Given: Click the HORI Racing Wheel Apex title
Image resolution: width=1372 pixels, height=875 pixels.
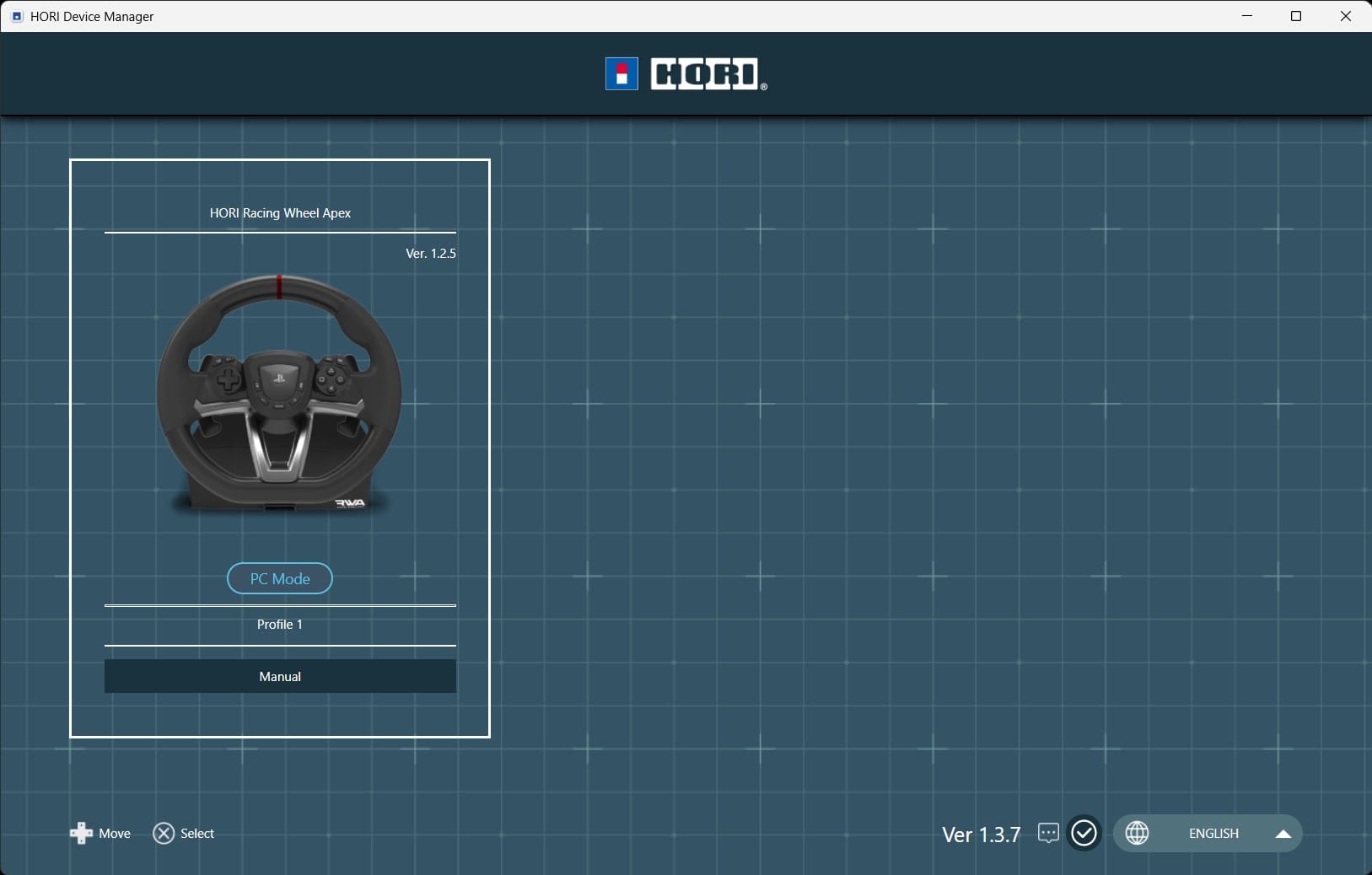Looking at the screenshot, I should (x=280, y=213).
